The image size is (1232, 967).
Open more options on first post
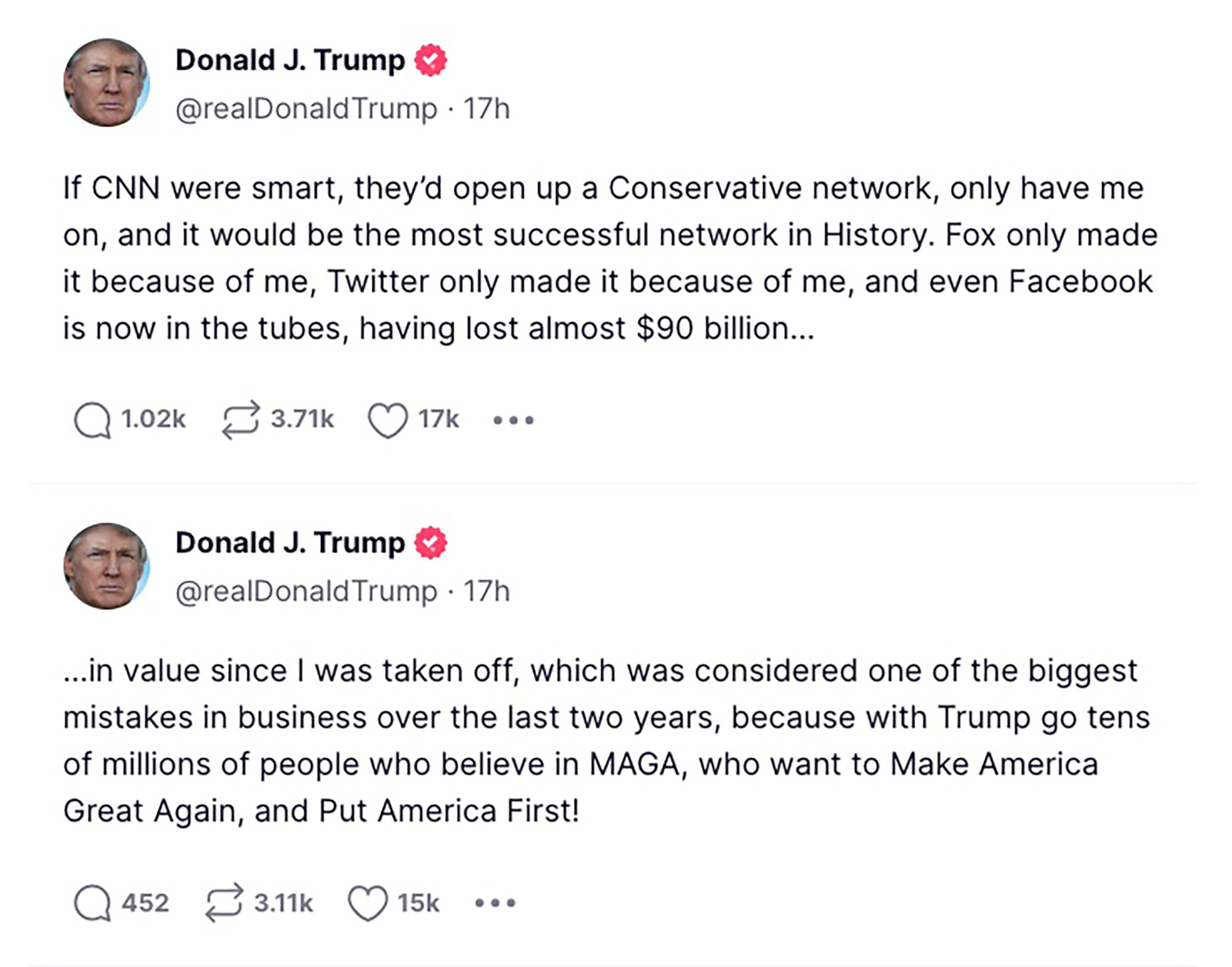tap(514, 420)
